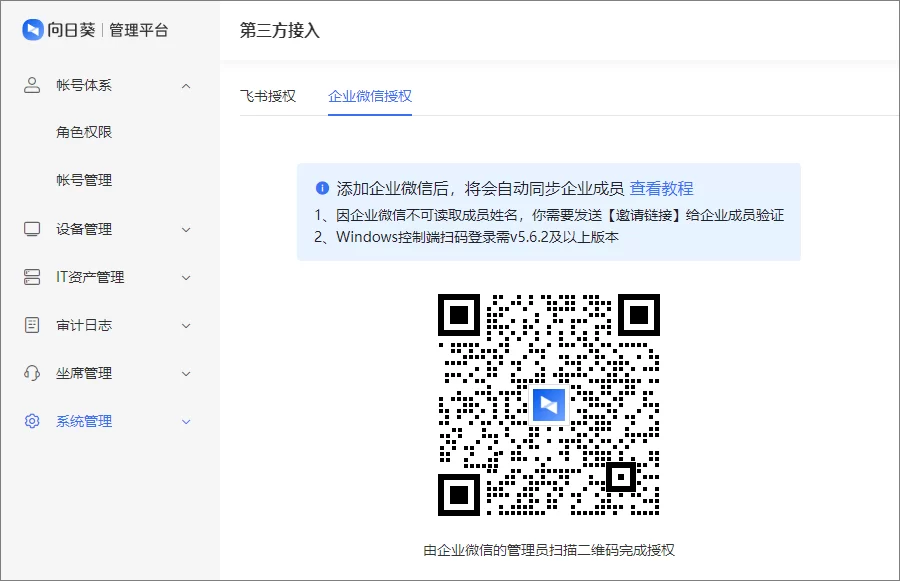Expand the IT资产管理 section
Screen dimensions: 900x581
tap(185, 277)
